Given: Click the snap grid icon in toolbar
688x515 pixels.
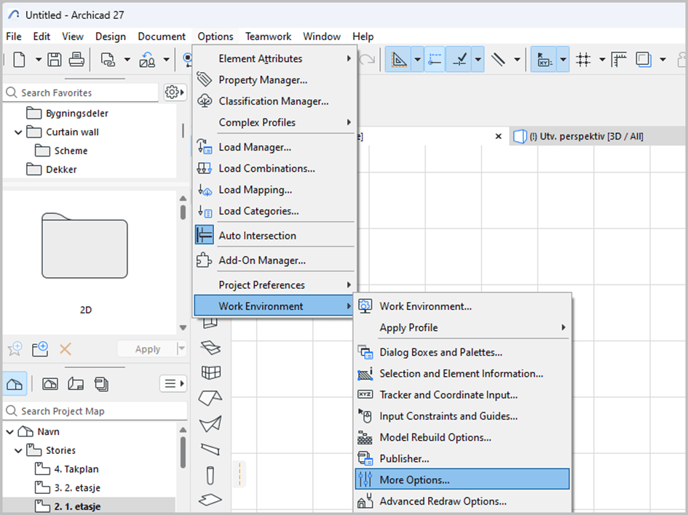Looking at the screenshot, I should point(584,59).
